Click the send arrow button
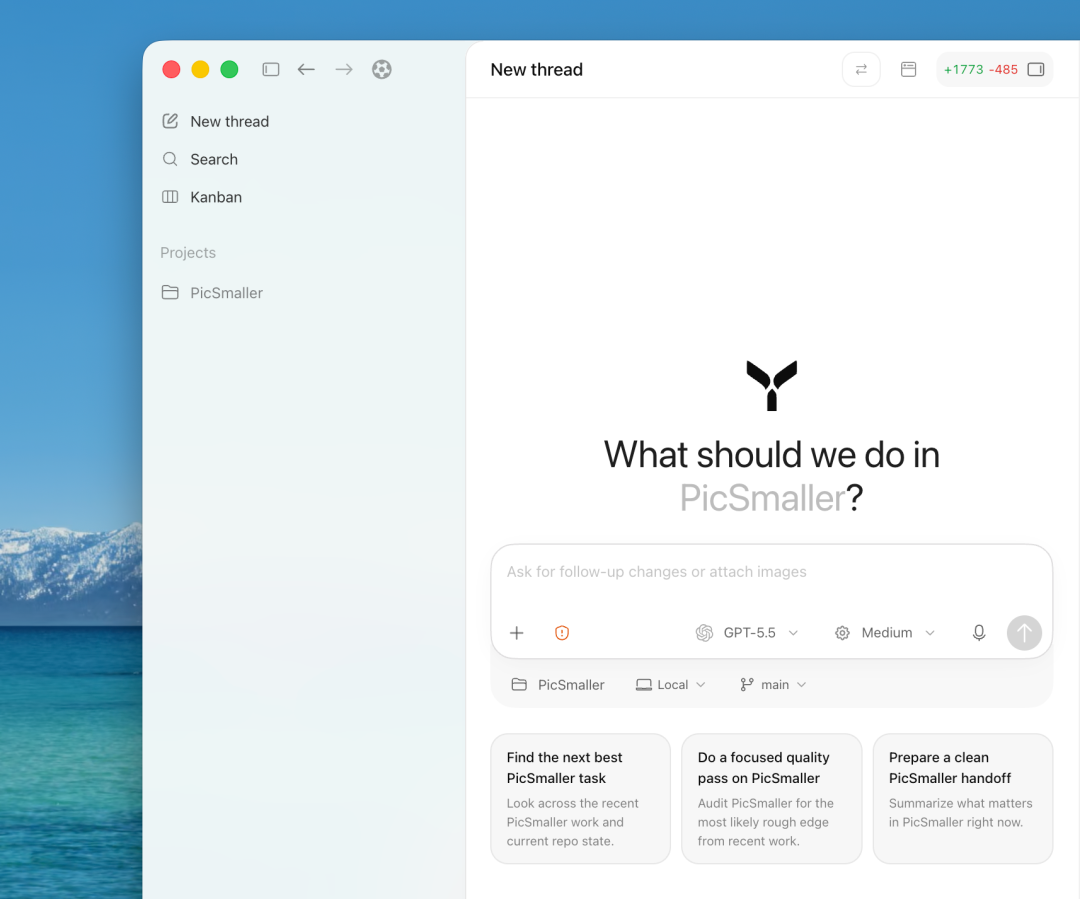The image size is (1080, 899). (1024, 632)
